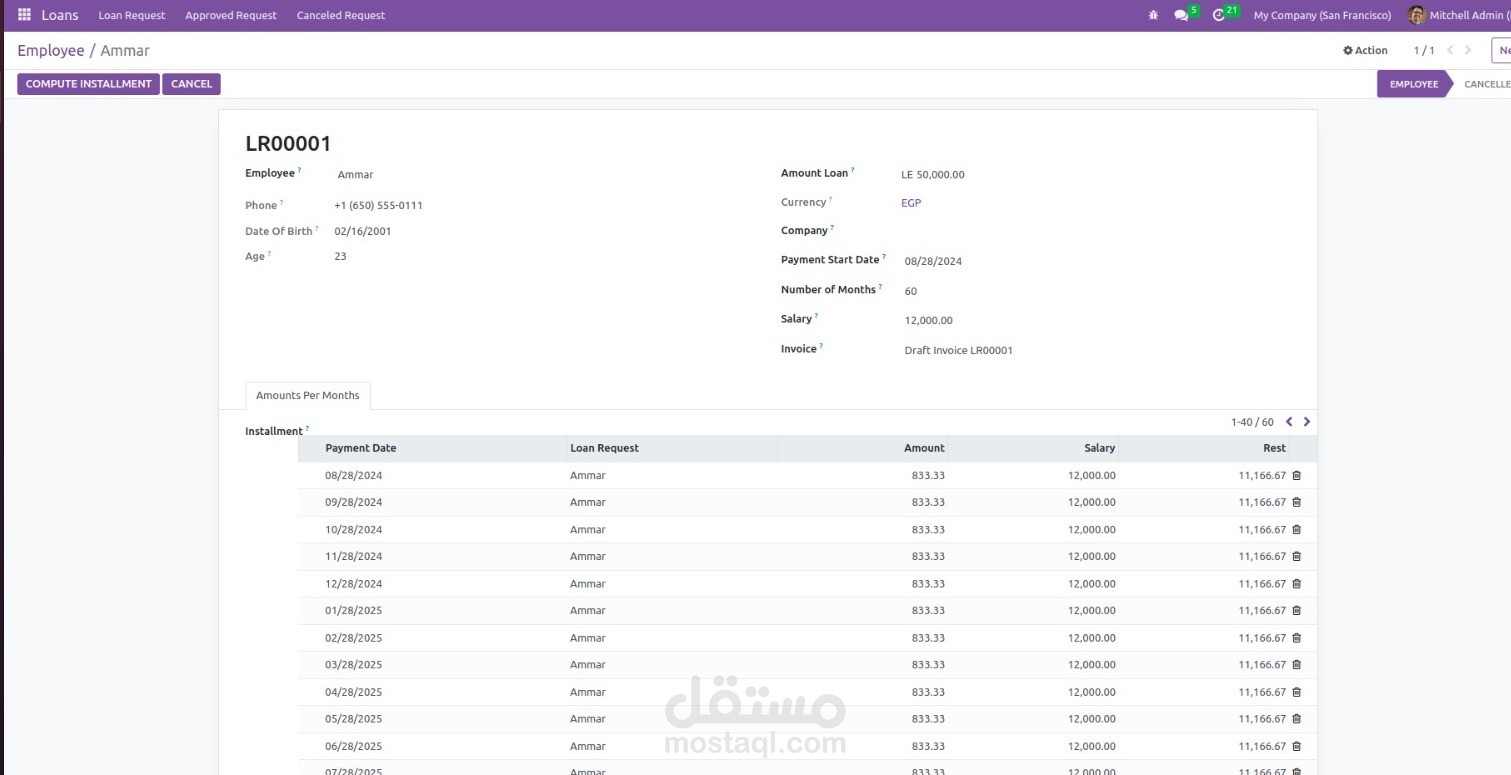Select the Amounts Per Months tab

click(308, 396)
